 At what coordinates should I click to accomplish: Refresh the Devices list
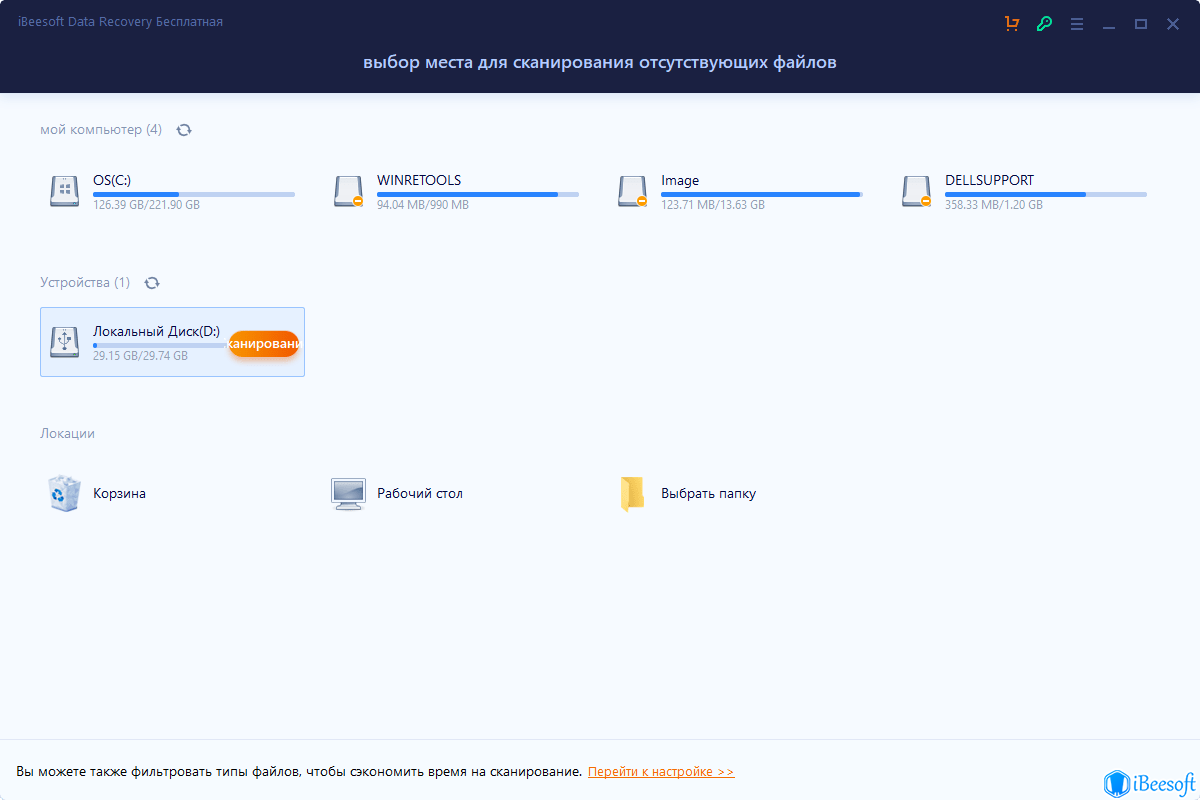tap(152, 283)
